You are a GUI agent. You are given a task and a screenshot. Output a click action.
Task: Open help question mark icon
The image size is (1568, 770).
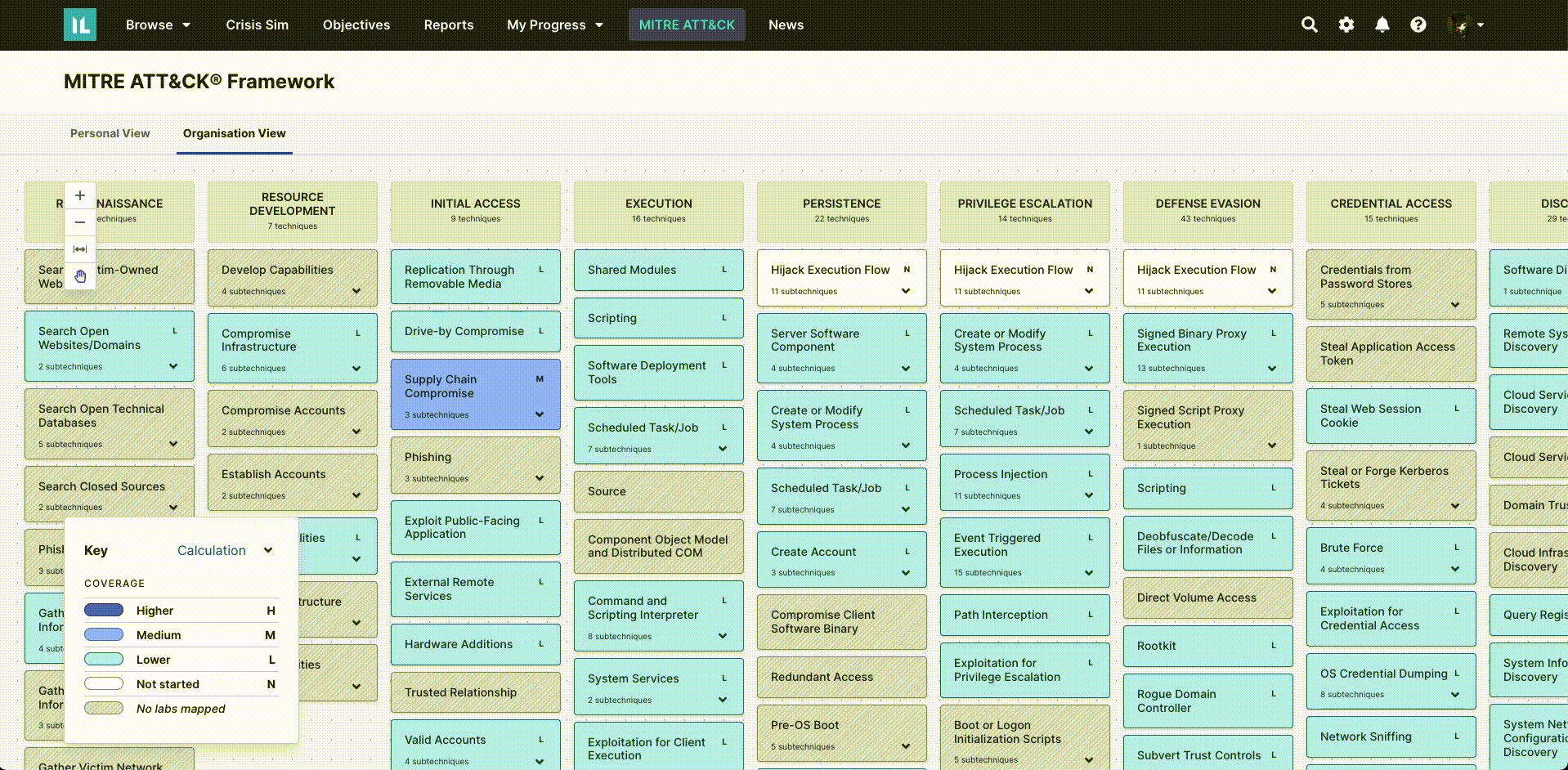coord(1418,25)
